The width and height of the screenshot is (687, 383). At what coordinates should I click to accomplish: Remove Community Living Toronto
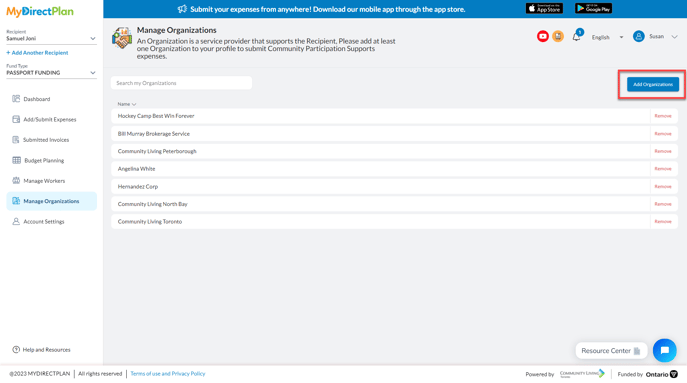tap(662, 222)
